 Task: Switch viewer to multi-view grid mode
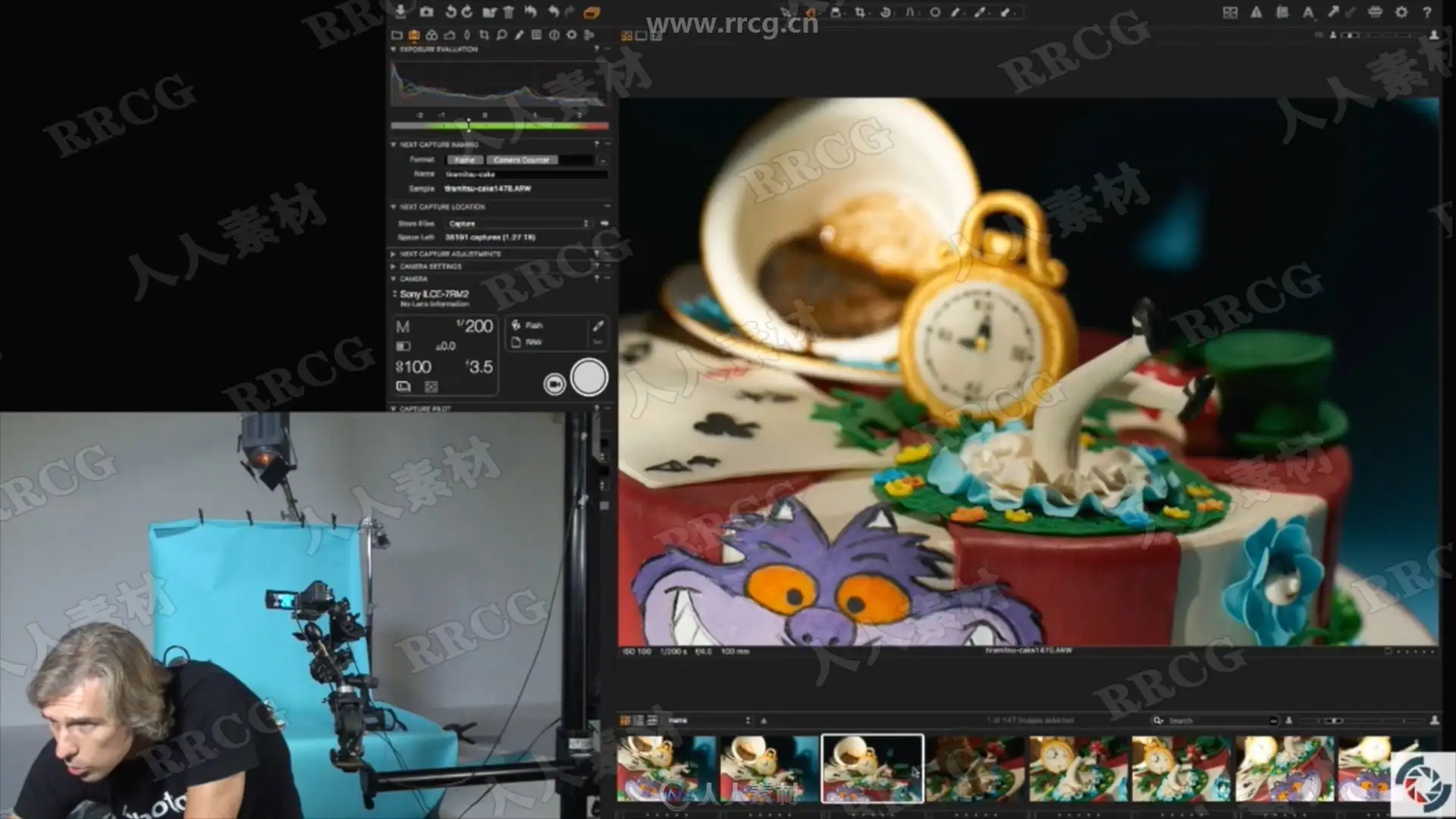[x=626, y=35]
